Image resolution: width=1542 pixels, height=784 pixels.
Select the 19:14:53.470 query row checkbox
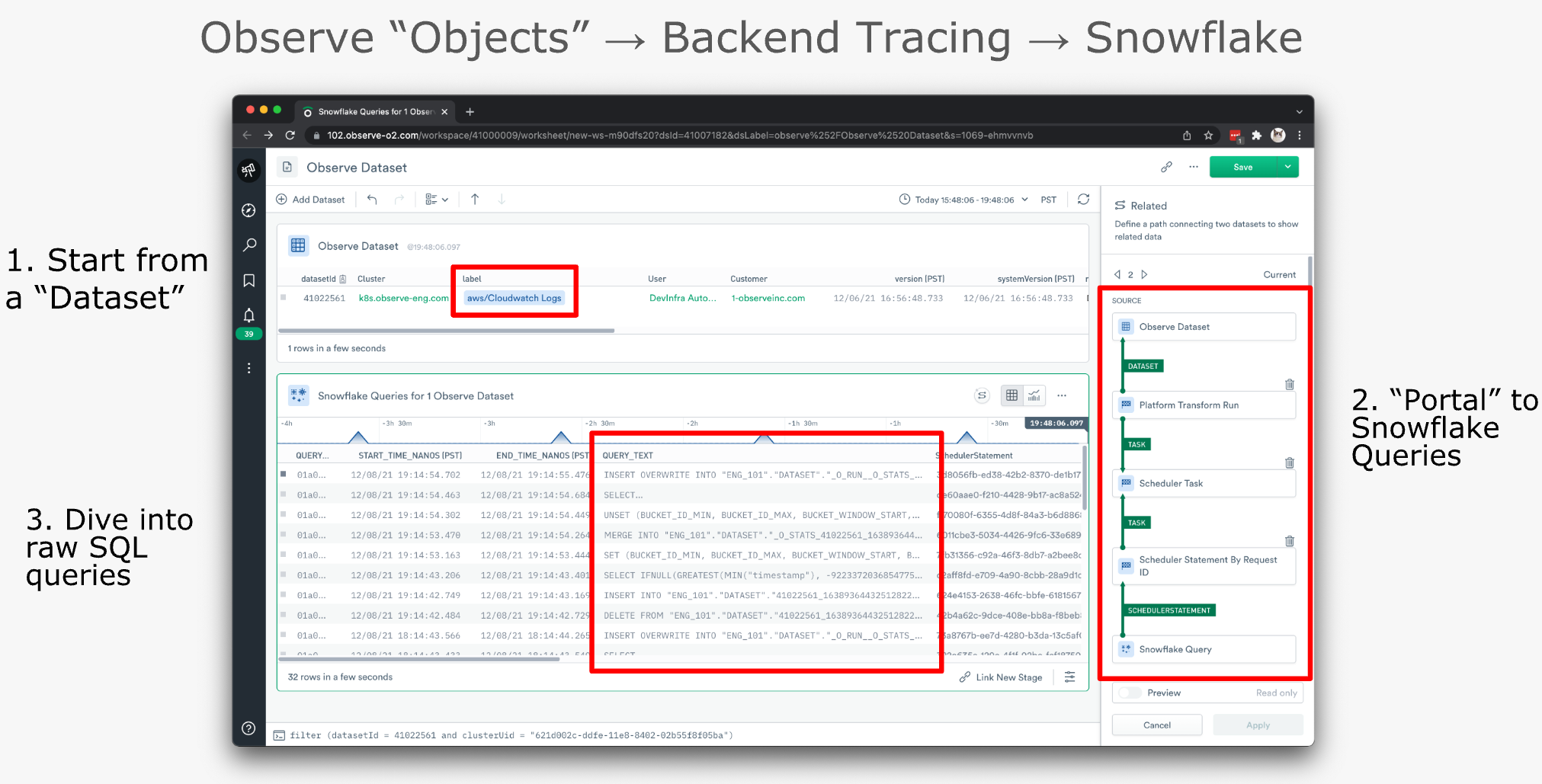pyautogui.click(x=284, y=534)
